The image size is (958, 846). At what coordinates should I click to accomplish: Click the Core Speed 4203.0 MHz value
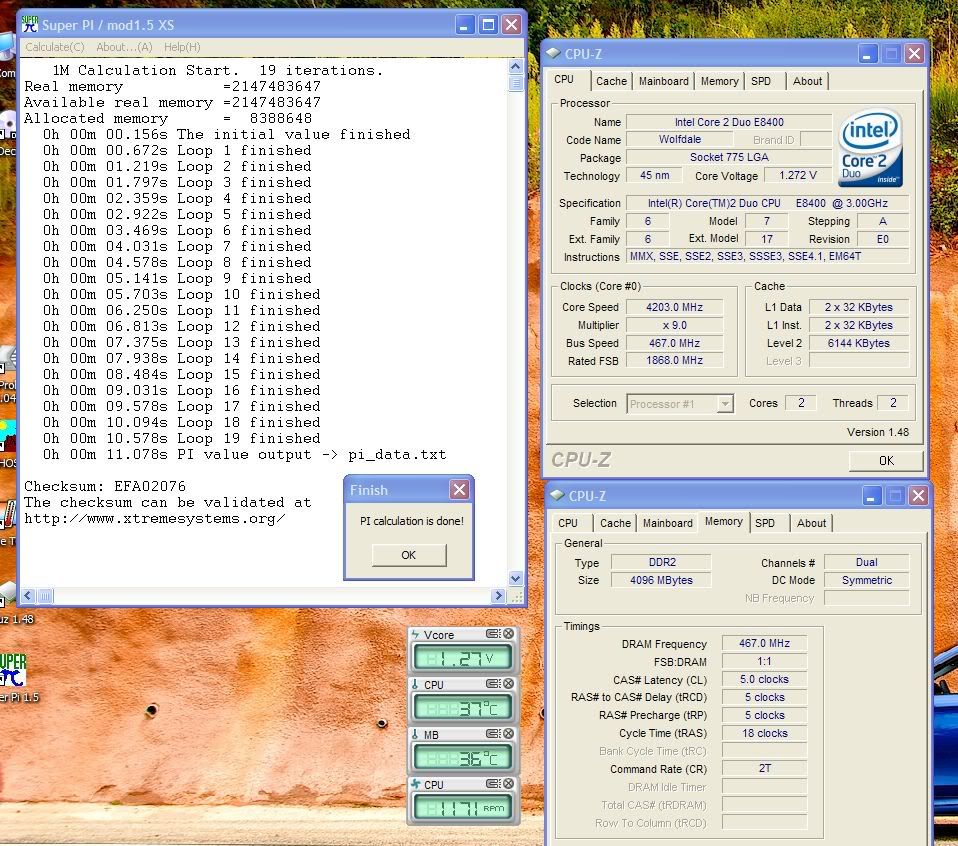(x=674, y=307)
